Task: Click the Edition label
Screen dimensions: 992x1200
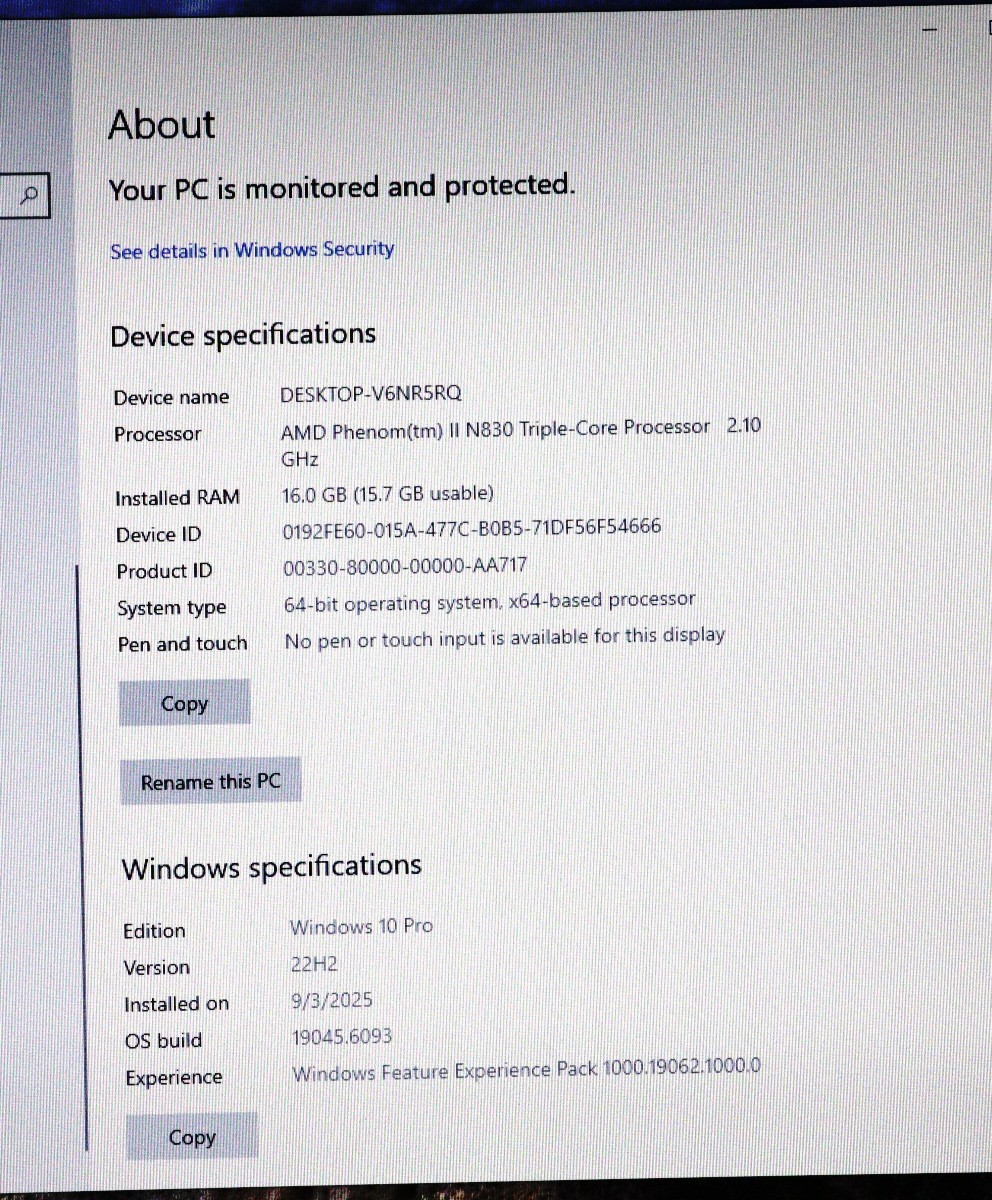Action: [154, 931]
